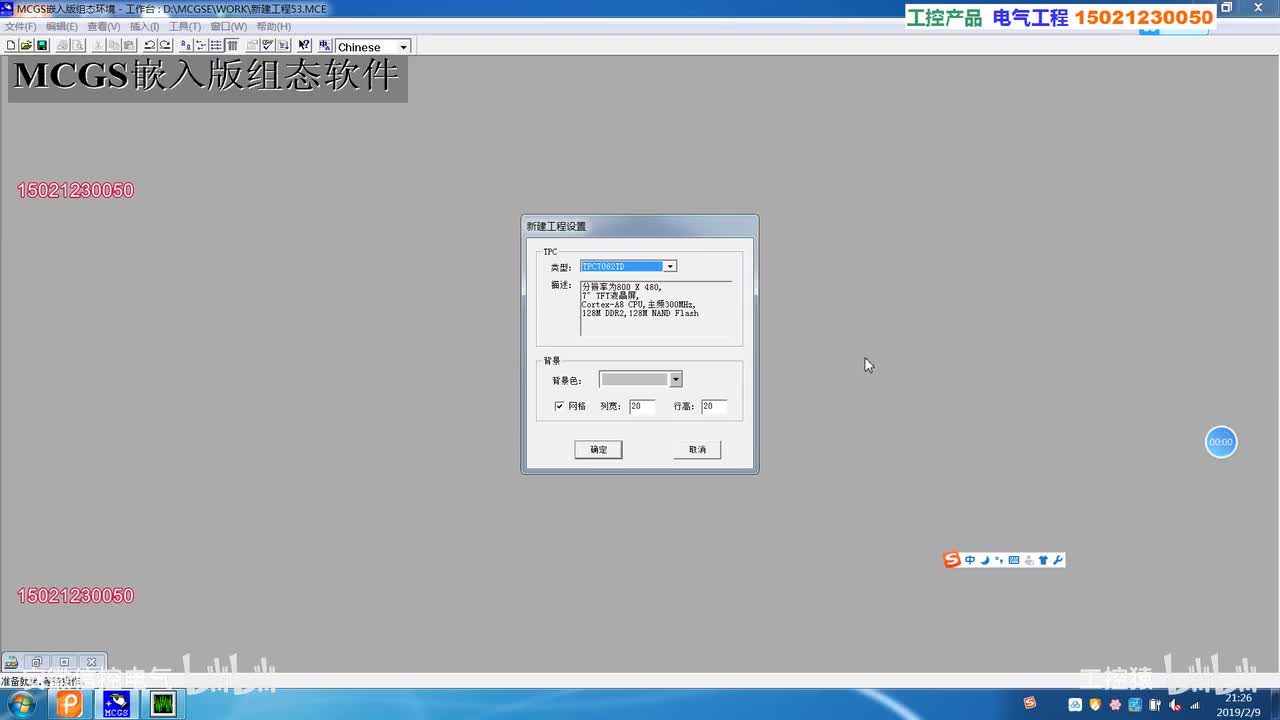Uncheck the 网格 grid checkbox
This screenshot has height=720, width=1280.
(559, 406)
